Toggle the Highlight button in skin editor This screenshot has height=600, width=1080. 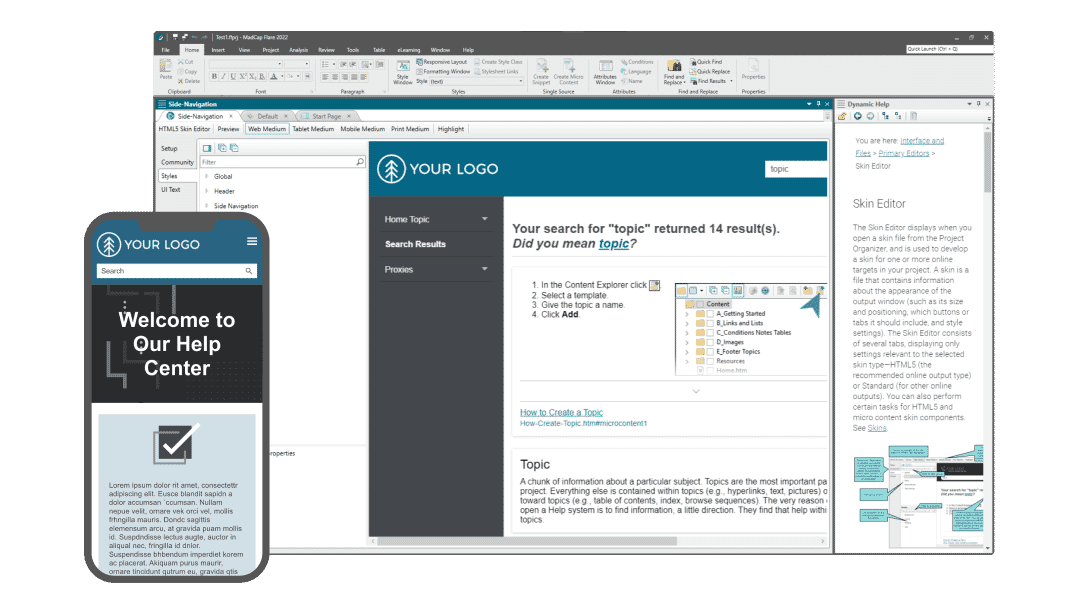pyautogui.click(x=450, y=129)
